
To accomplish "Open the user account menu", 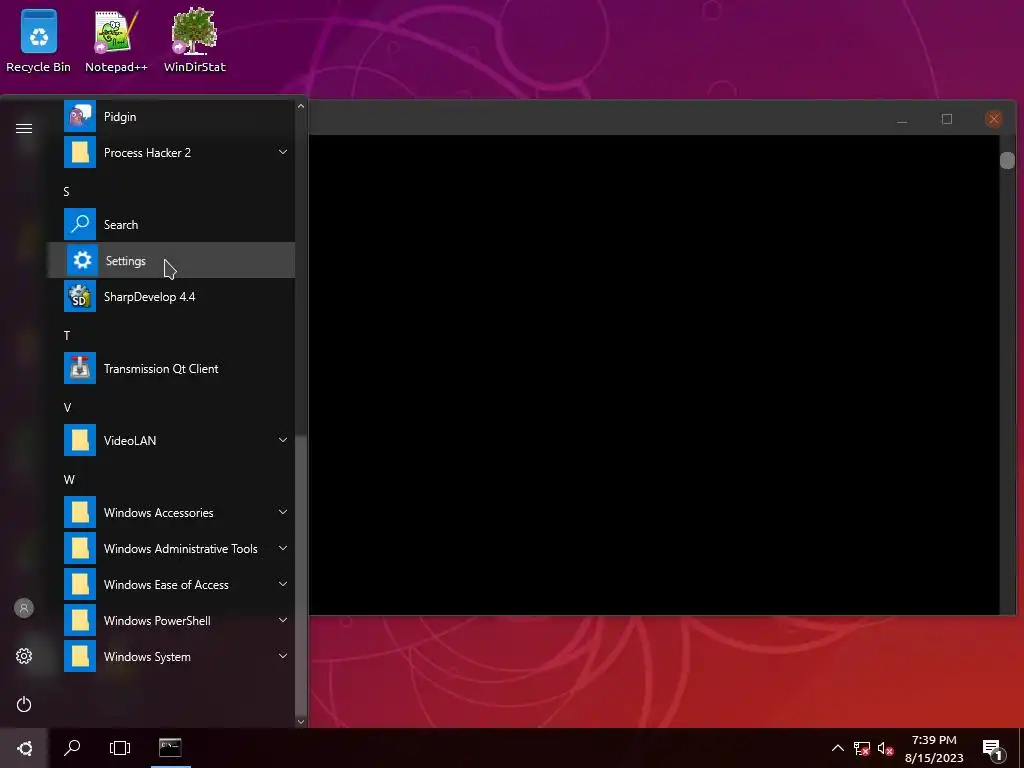I will pyautogui.click(x=24, y=608).
